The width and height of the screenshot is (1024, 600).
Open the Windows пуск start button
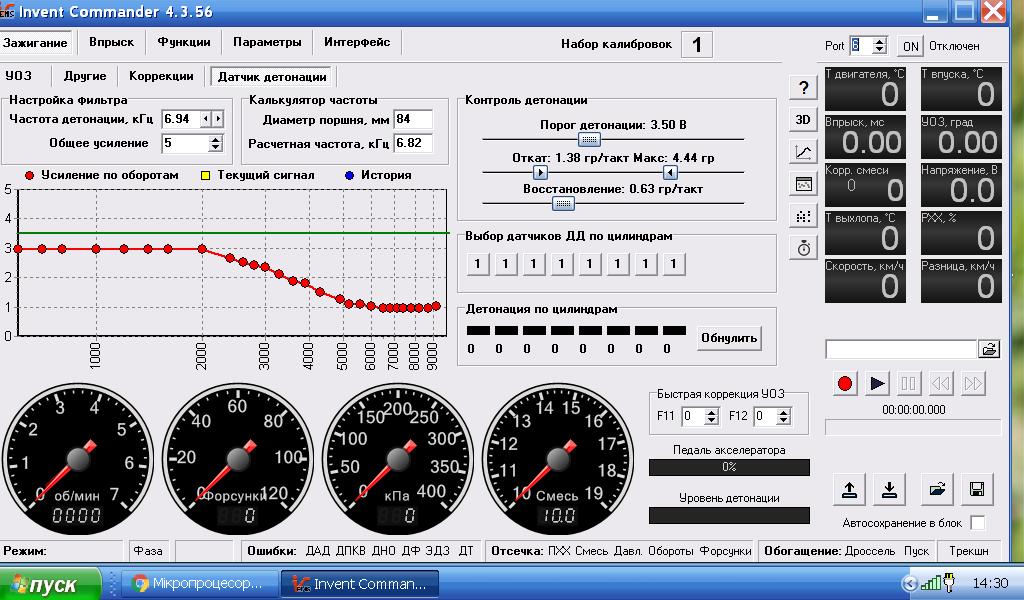click(x=50, y=584)
